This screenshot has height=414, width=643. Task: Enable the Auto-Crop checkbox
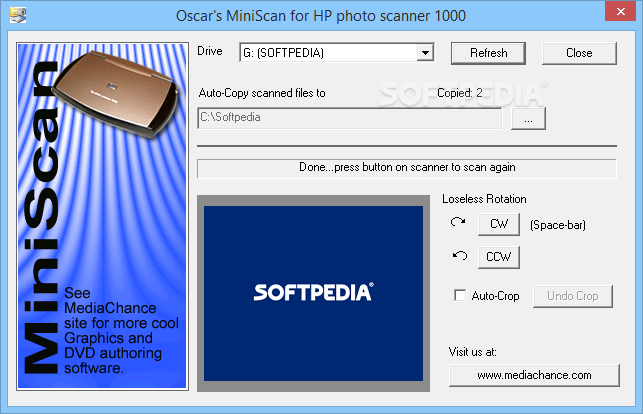tap(460, 296)
